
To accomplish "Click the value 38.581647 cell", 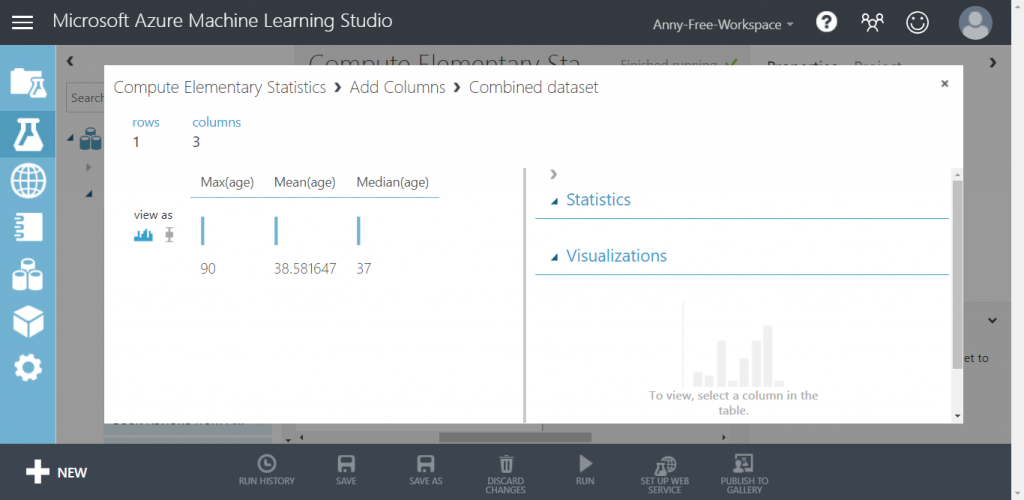I will (x=305, y=268).
